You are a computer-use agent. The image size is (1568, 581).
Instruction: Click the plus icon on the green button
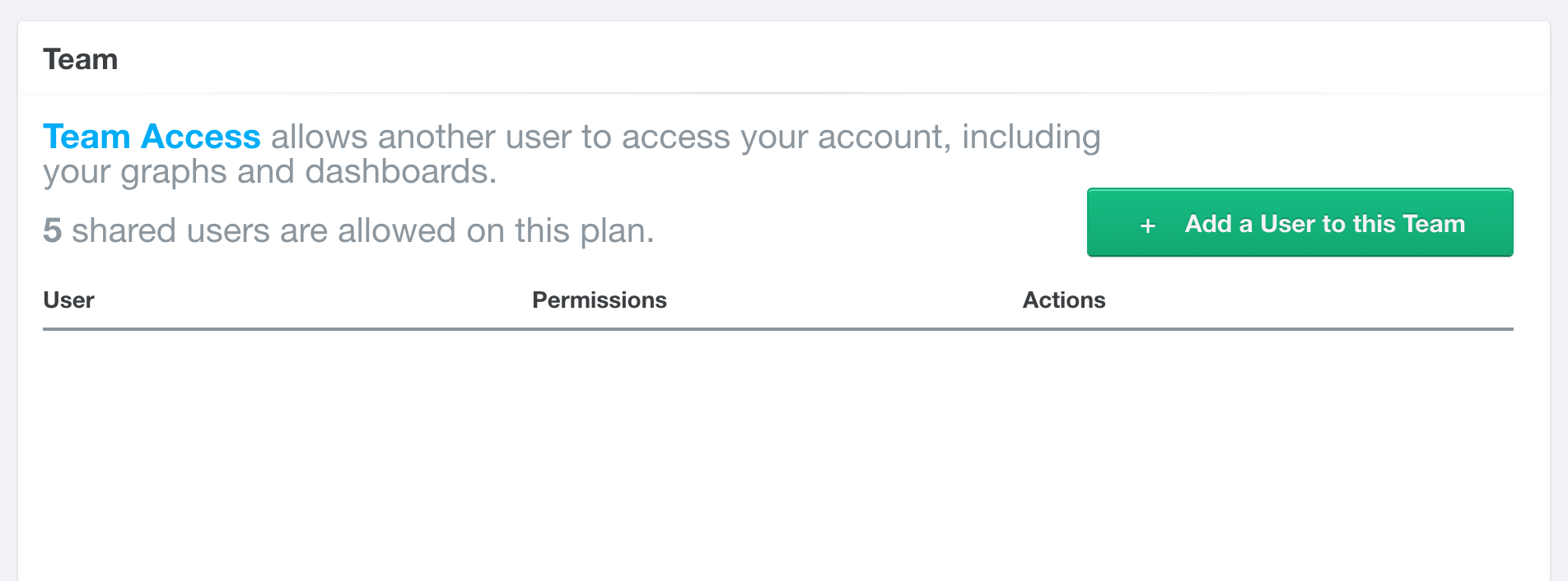[x=1147, y=225]
